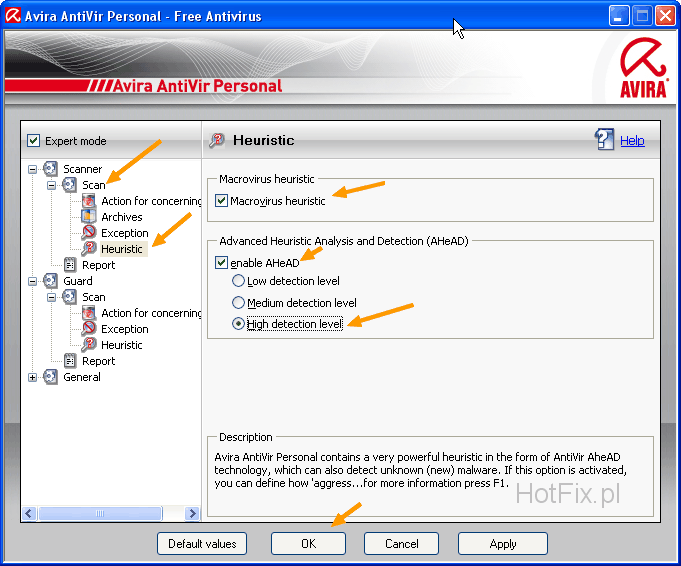Expand the General tree node
681x566 pixels.
33,377
